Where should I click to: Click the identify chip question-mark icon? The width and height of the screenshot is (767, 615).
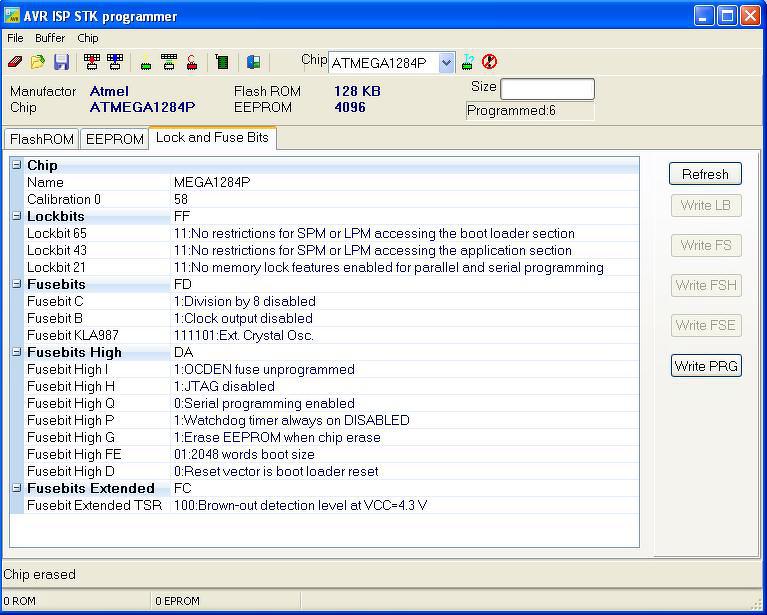click(468, 62)
